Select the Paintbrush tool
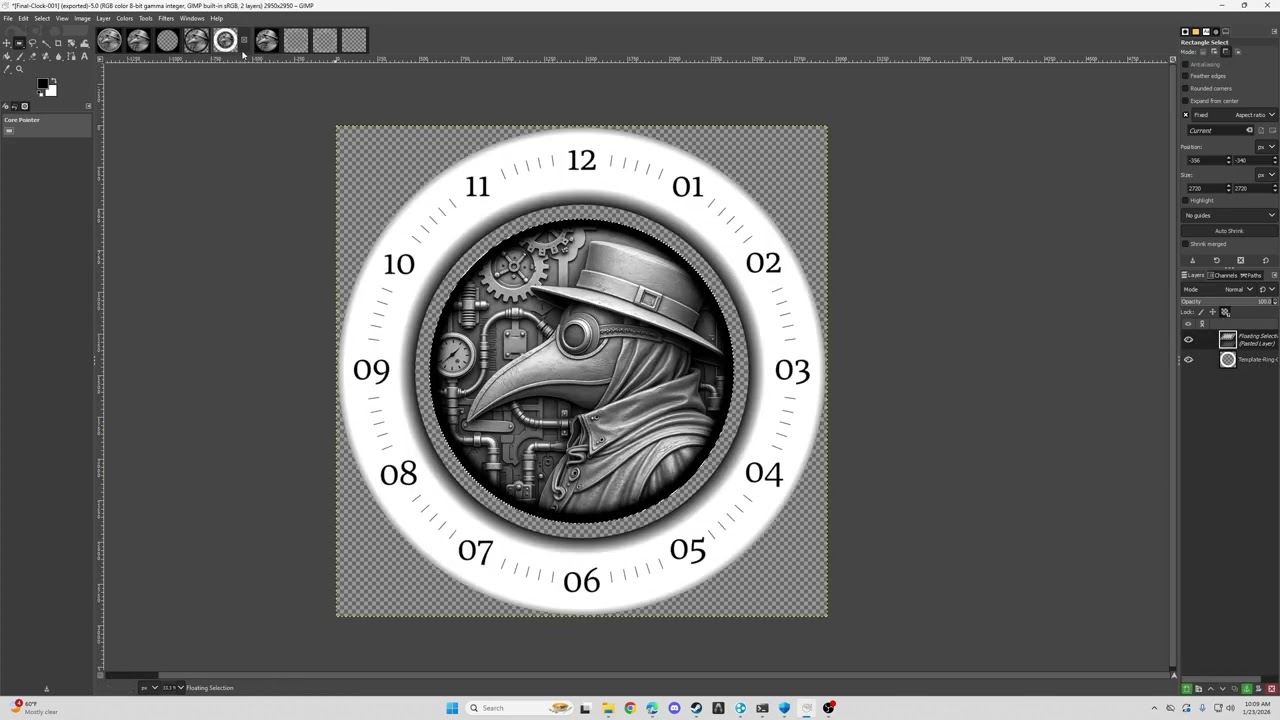Viewport: 1280px width, 720px height. coord(19,56)
